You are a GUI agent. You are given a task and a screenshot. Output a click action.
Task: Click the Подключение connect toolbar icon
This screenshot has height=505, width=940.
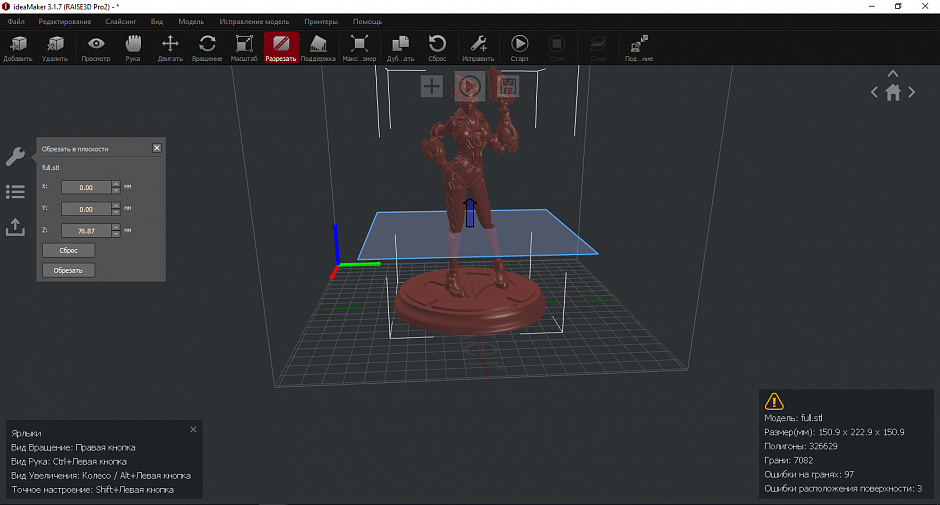pyautogui.click(x=639, y=48)
